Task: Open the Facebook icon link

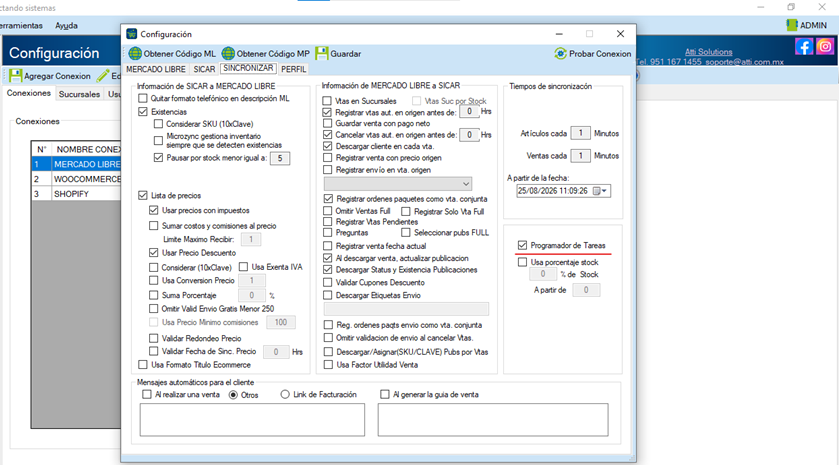Action: pyautogui.click(x=804, y=47)
